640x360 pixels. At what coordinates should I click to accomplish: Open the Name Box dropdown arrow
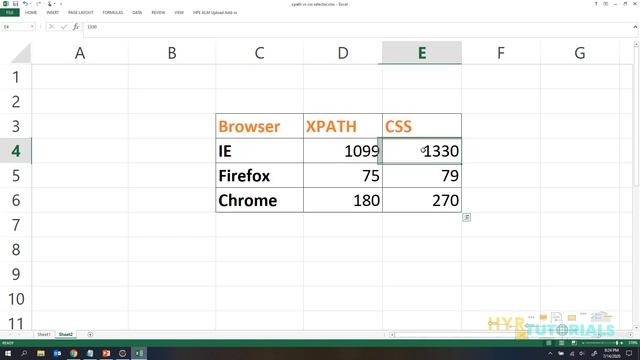pos(32,27)
